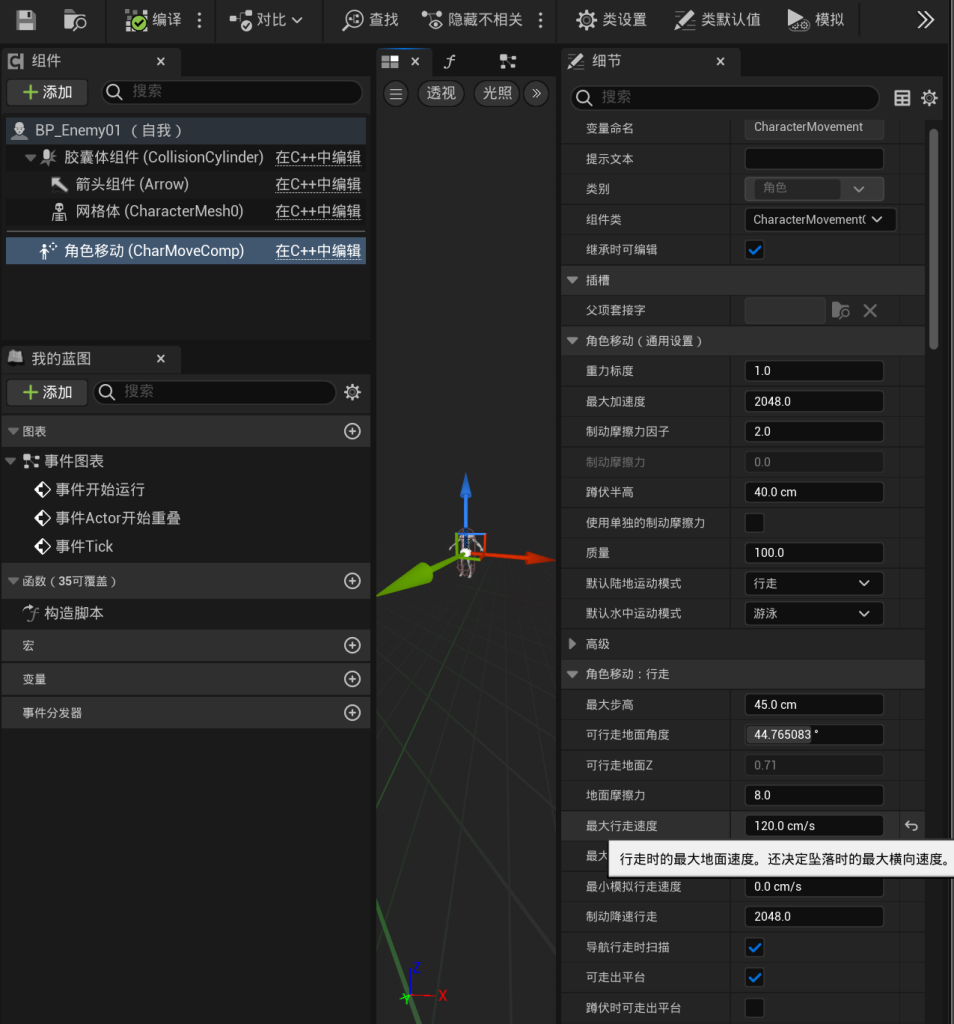Open the 默认水中运动模式 dropdown
This screenshot has width=954, height=1024.
tap(814, 613)
